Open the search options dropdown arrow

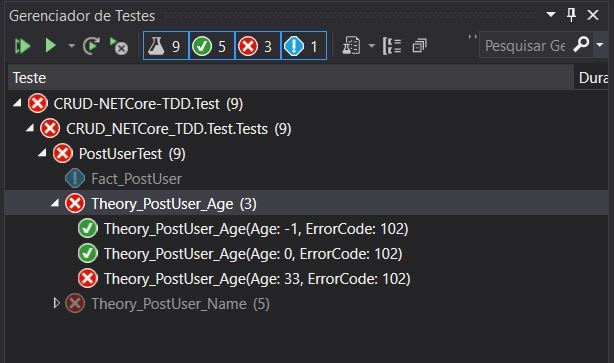pos(600,45)
